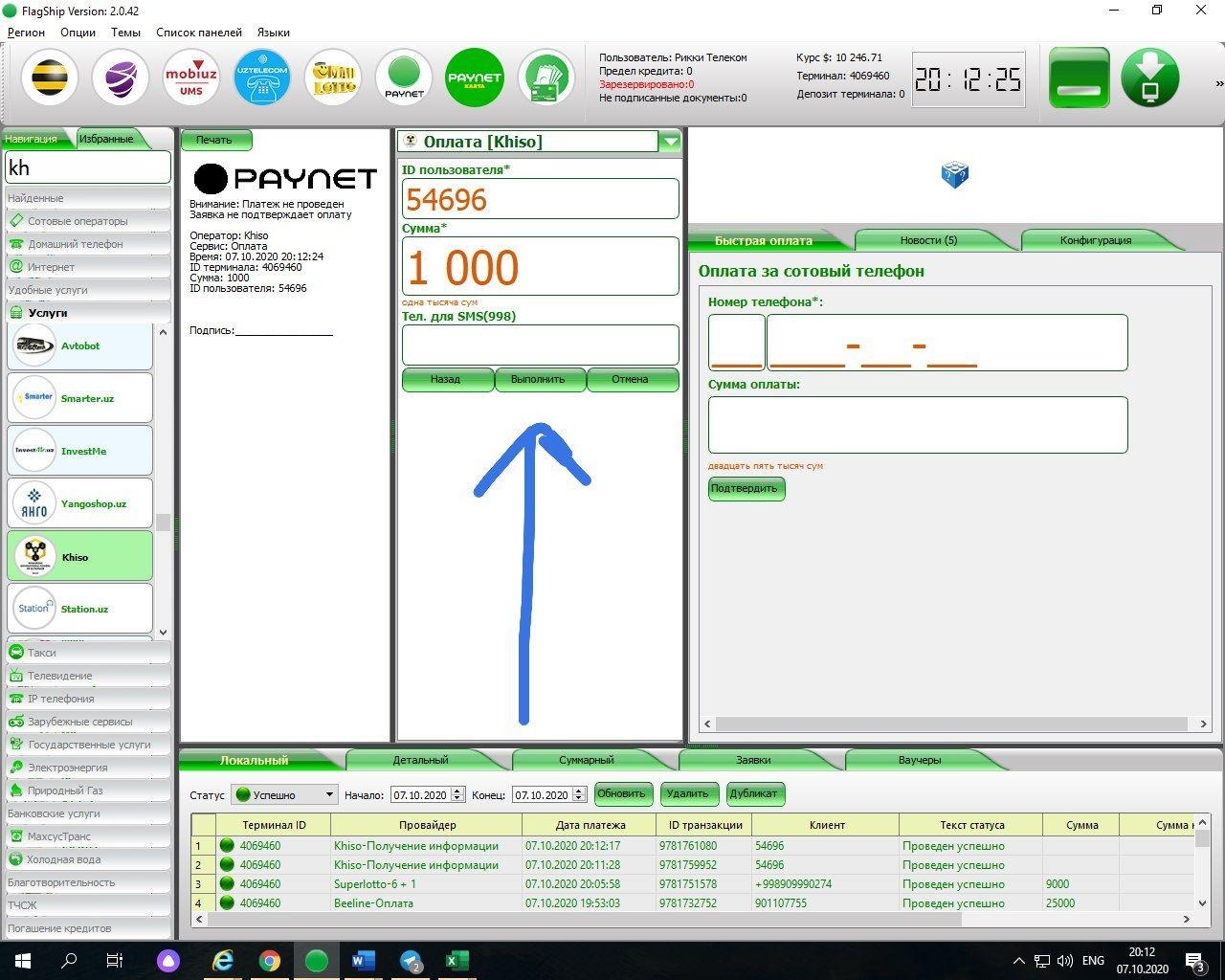
Task: Expand the Сотовые операторы category
Action: [x=88, y=221]
